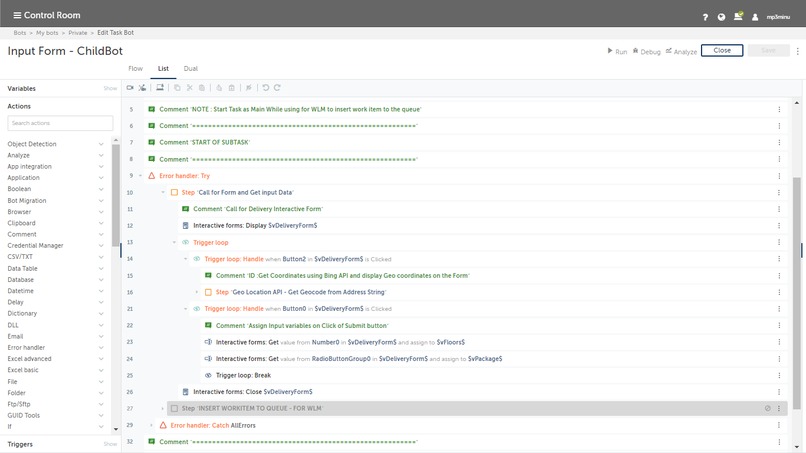Viewport: 806px width, 453px height.
Task: Click the run-from-here laptop toolbar icon
Action: click(160, 88)
